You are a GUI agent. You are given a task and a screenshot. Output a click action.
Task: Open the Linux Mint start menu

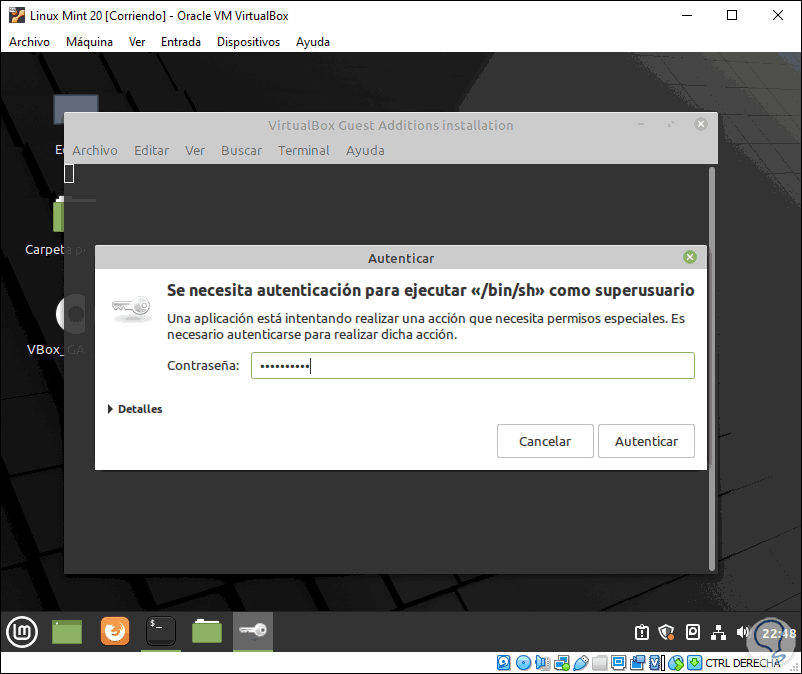tap(22, 632)
